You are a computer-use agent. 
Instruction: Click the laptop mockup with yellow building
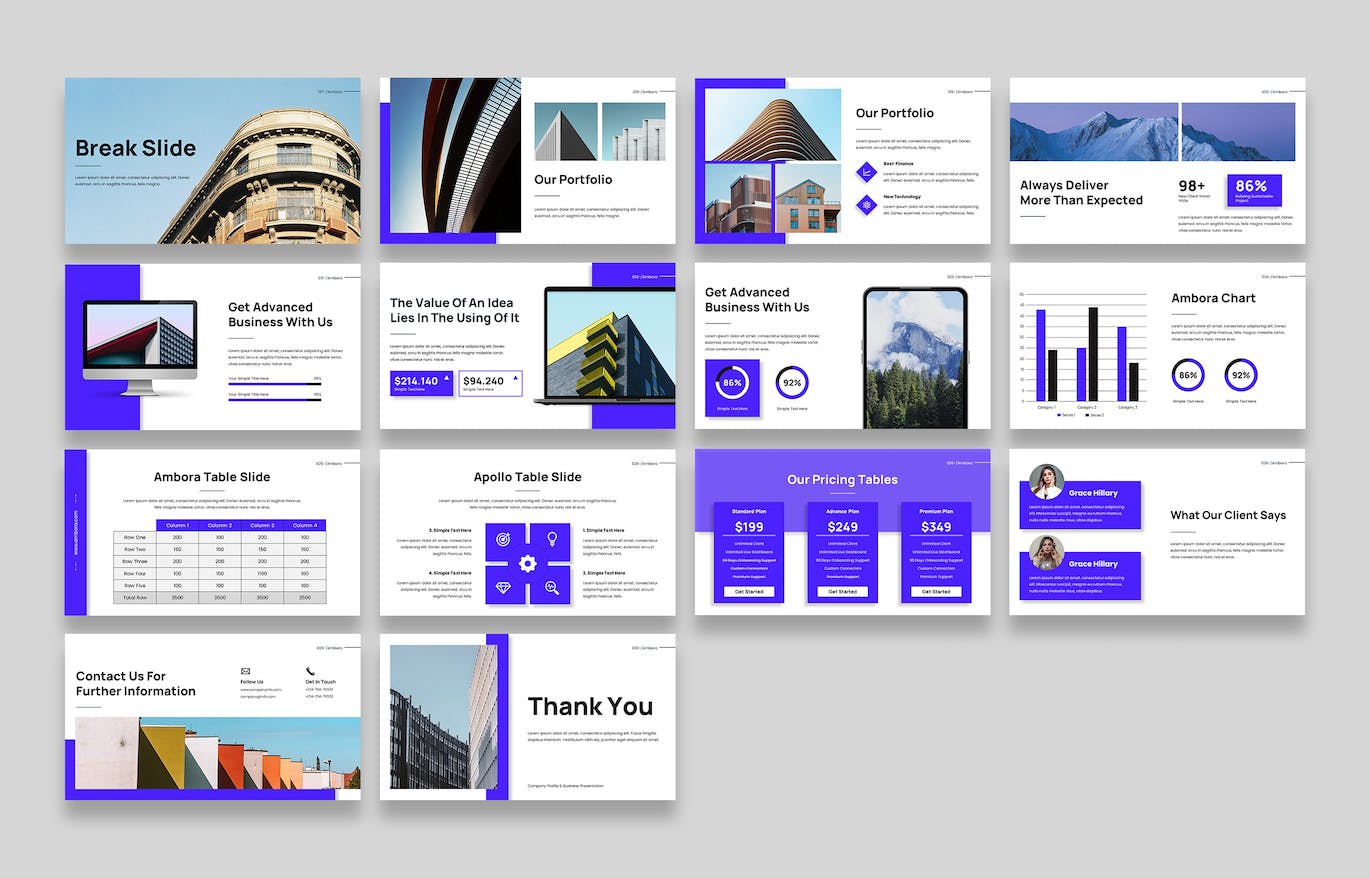(x=604, y=346)
